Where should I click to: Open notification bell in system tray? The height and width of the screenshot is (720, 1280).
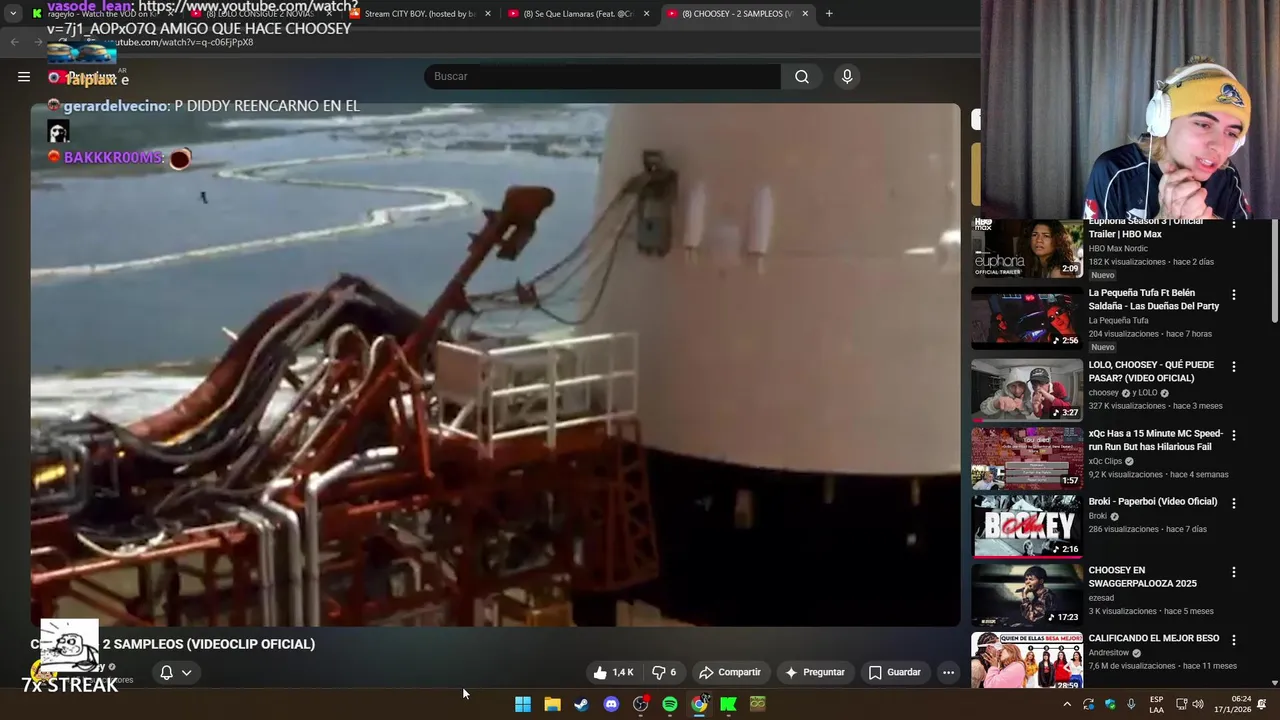click(1261, 704)
